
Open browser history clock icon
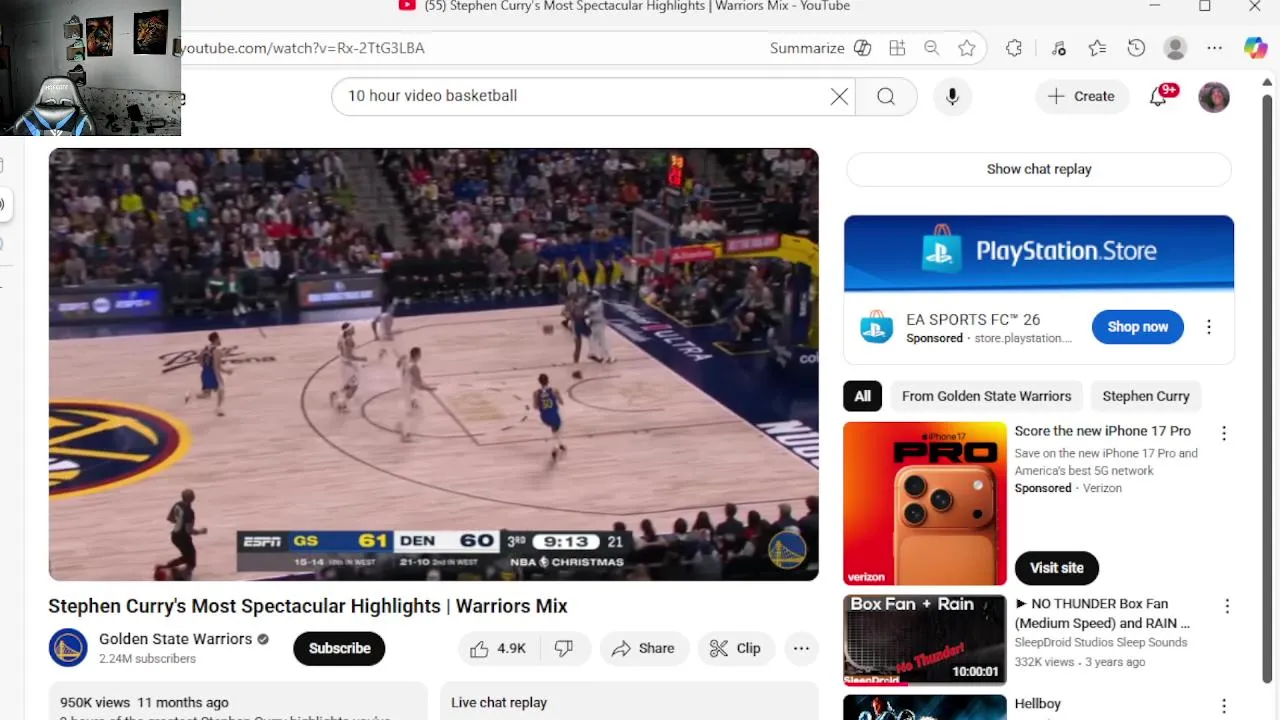click(1136, 48)
